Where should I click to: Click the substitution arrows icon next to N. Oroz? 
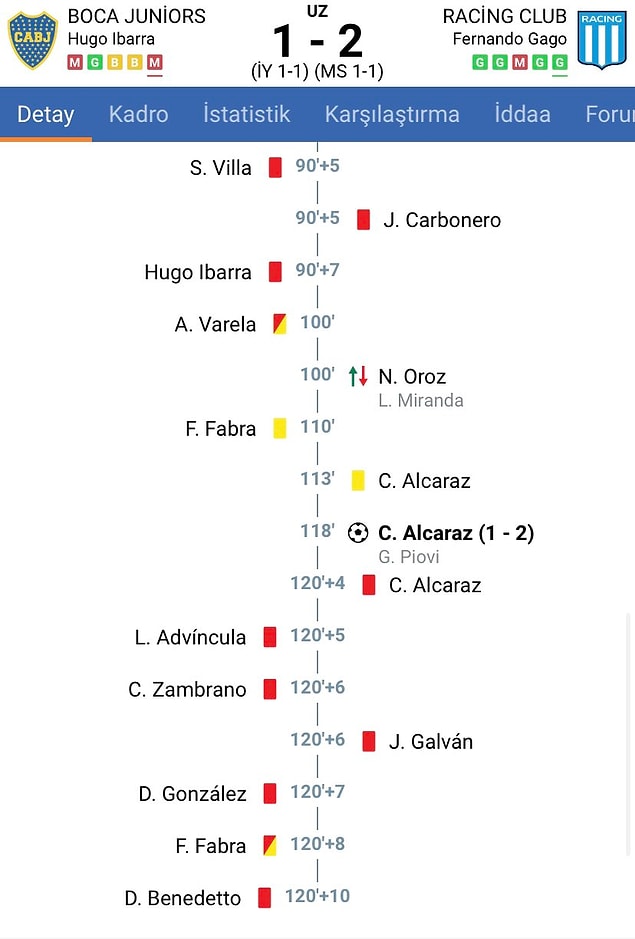tap(358, 376)
